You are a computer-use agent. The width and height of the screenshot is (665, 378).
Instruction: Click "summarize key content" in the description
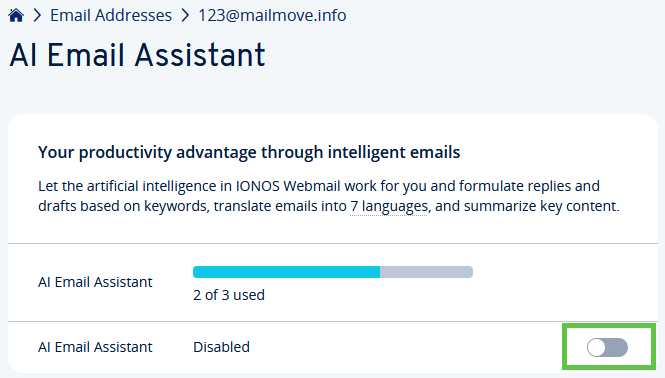tap(542, 206)
